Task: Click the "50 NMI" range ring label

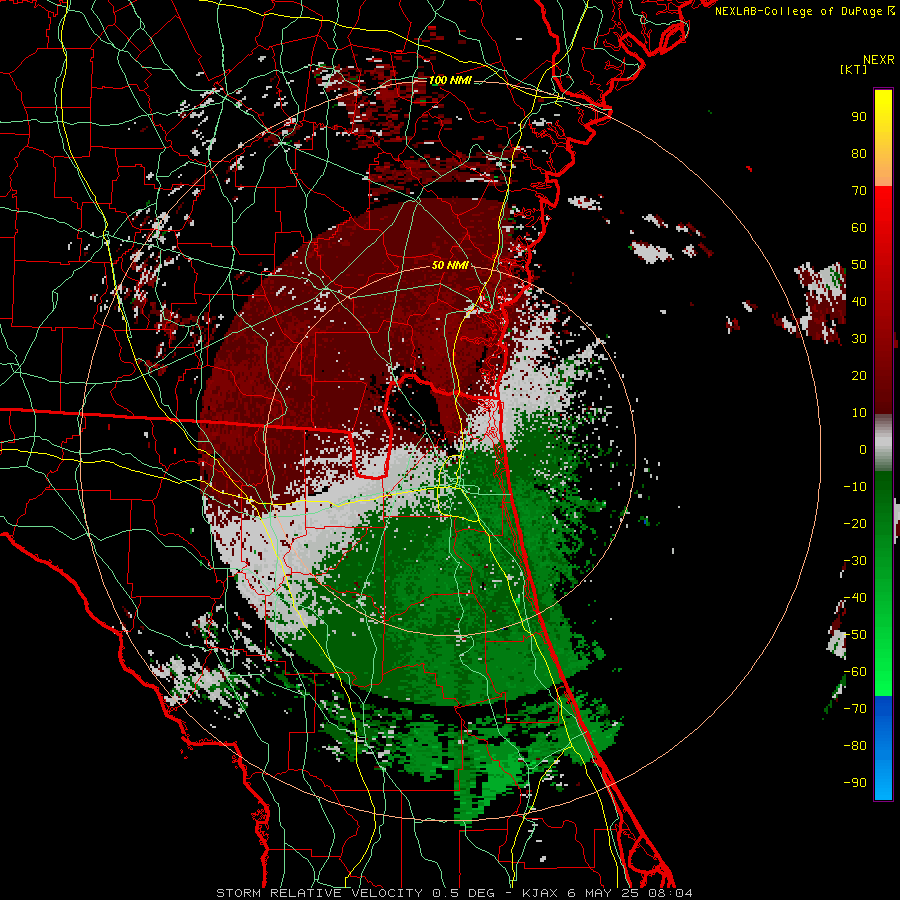Action: 450,265
